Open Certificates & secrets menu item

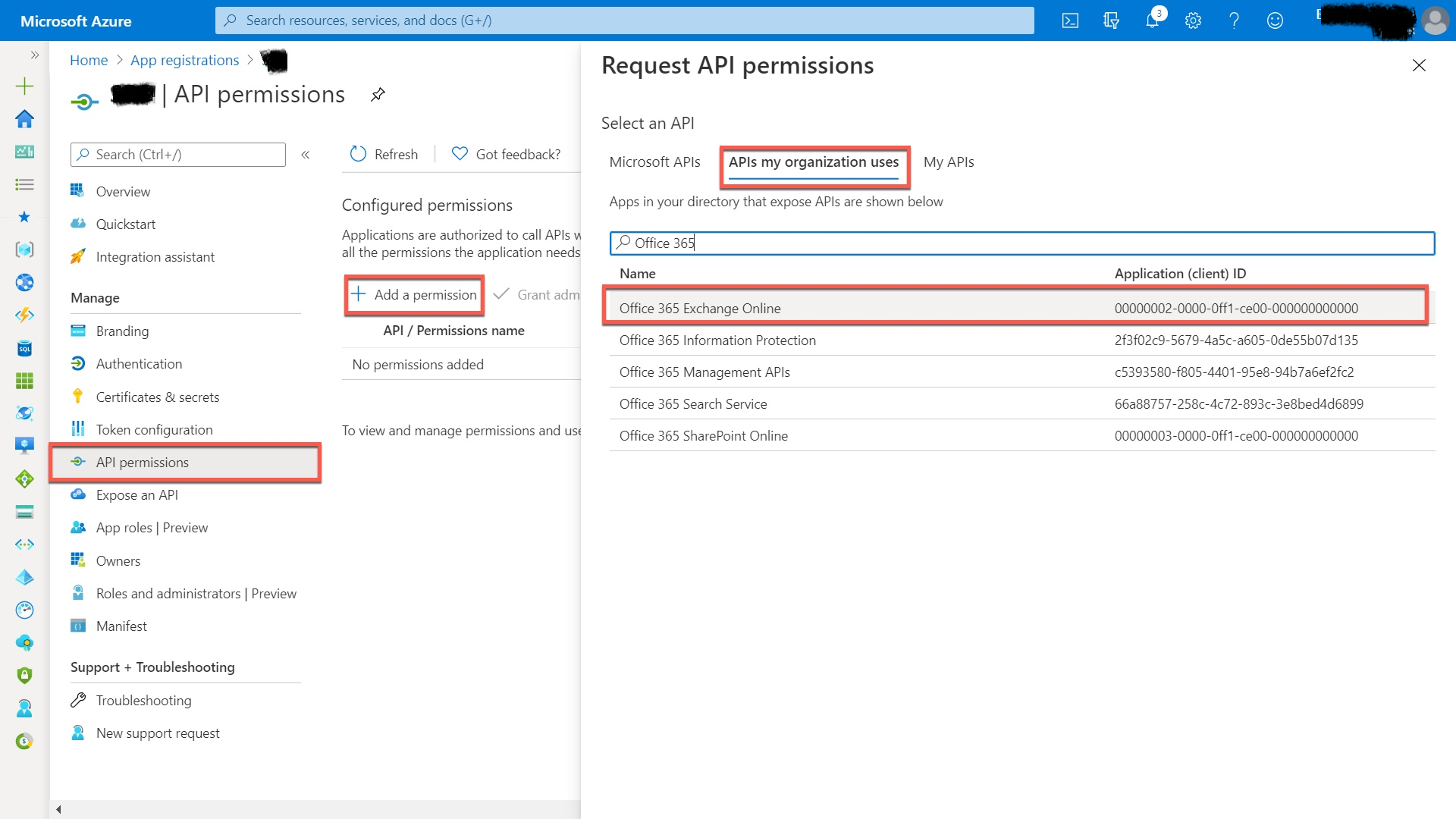pyautogui.click(x=157, y=397)
